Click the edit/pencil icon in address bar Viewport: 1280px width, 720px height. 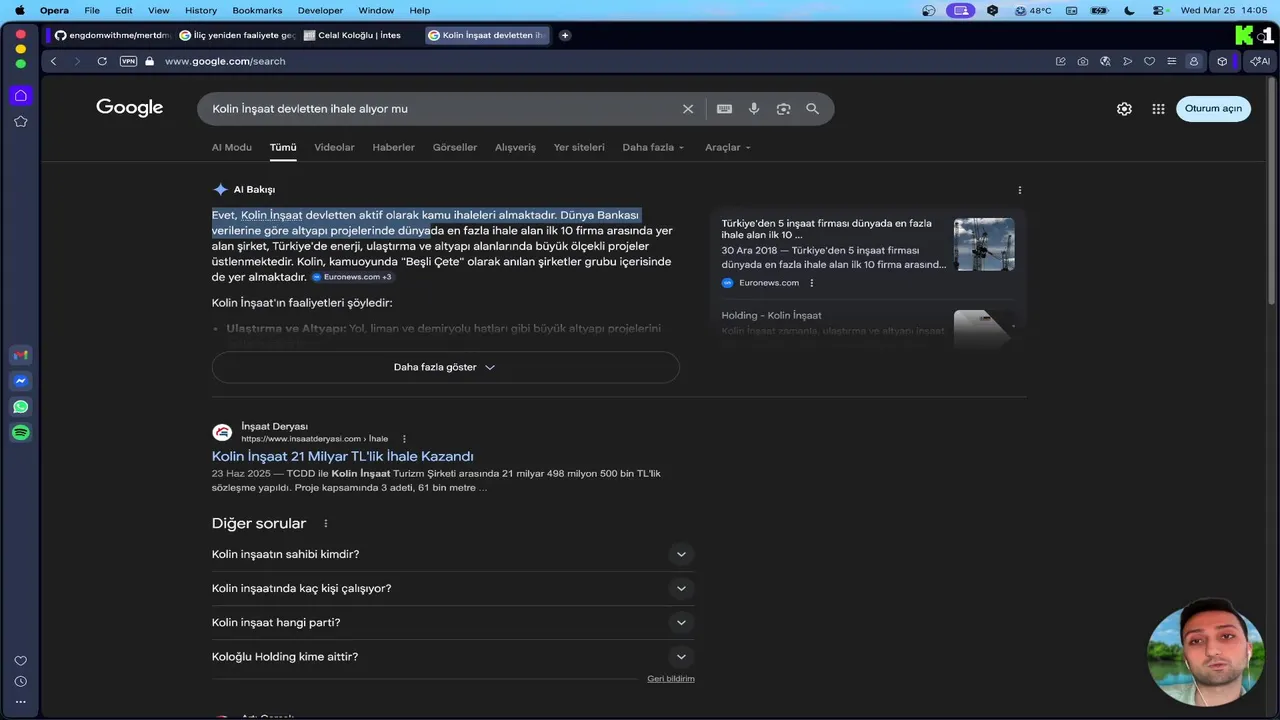pyautogui.click(x=1061, y=61)
